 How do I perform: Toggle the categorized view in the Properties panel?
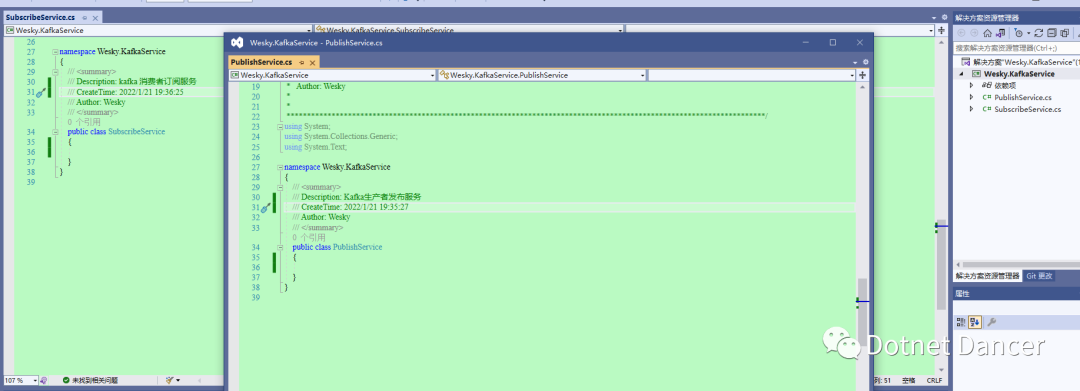[x=962, y=321]
